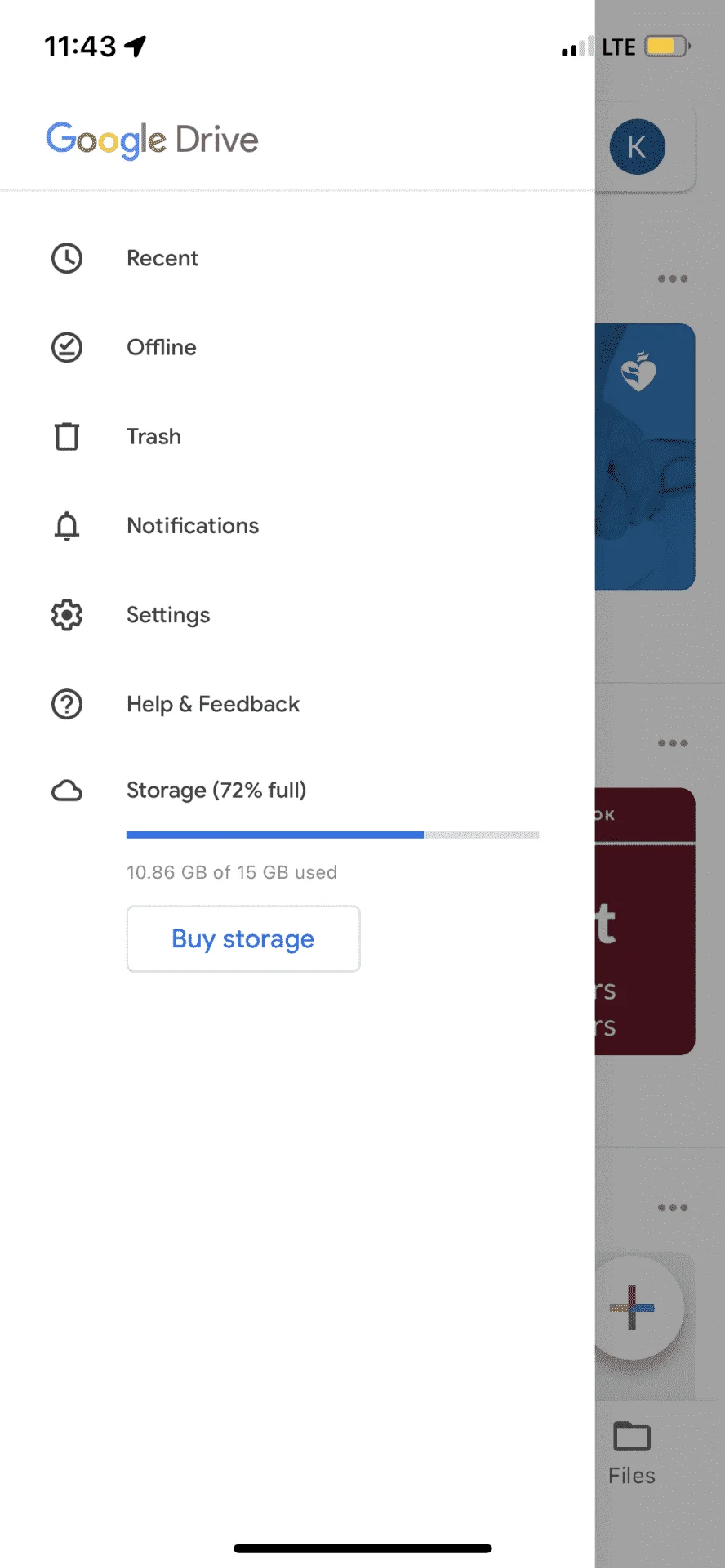Tap the Storage cloud icon
Viewport: 725px width, 1568px height.
click(67, 791)
